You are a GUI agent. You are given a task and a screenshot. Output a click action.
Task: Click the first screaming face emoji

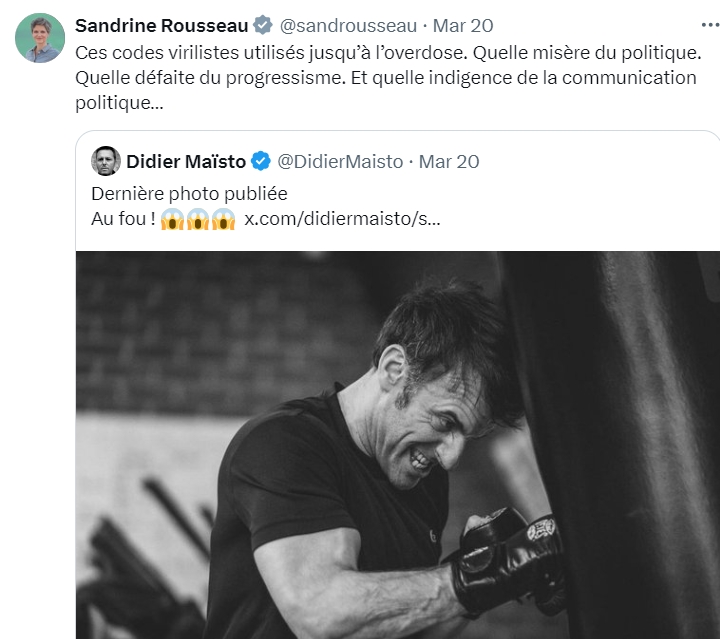pos(173,219)
